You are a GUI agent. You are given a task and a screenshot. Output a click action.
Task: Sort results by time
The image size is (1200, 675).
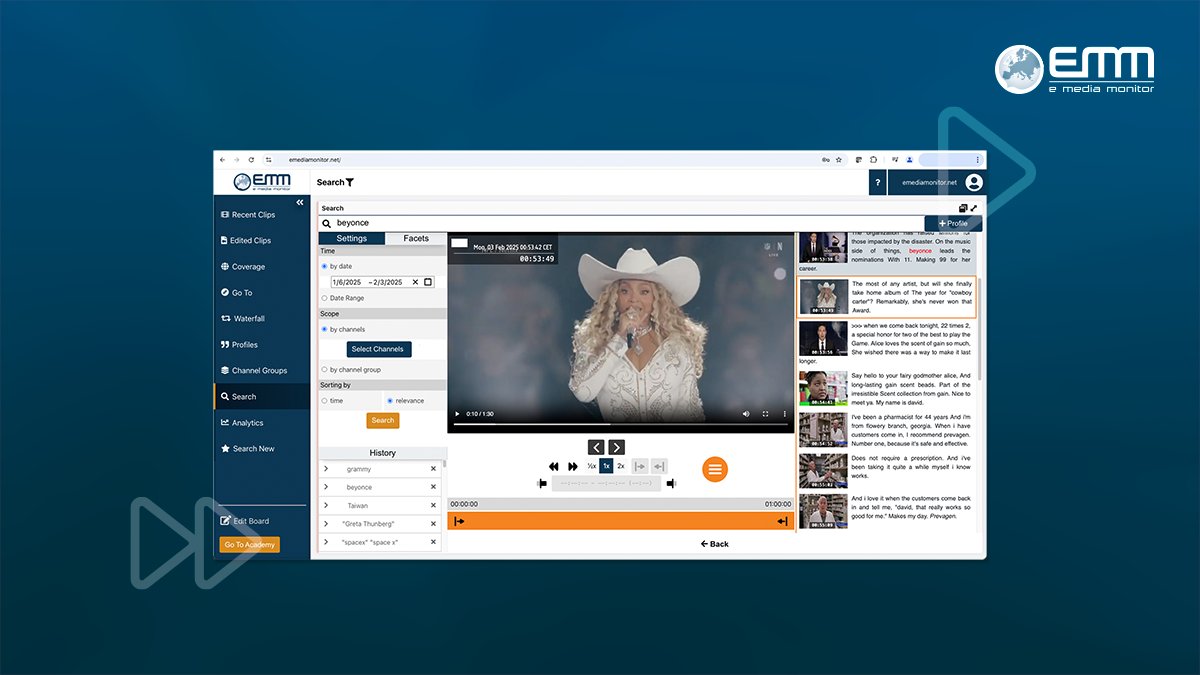(x=324, y=401)
